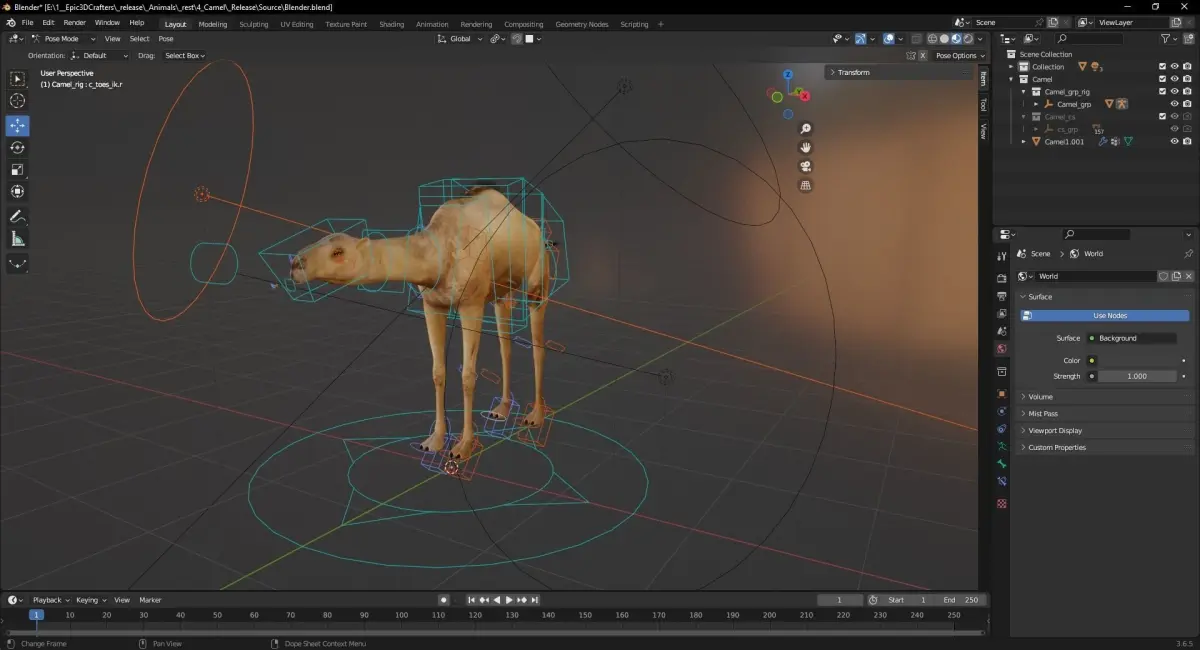Switch to the Sculpting workspace tab
The height and width of the screenshot is (650, 1200).
(x=253, y=24)
